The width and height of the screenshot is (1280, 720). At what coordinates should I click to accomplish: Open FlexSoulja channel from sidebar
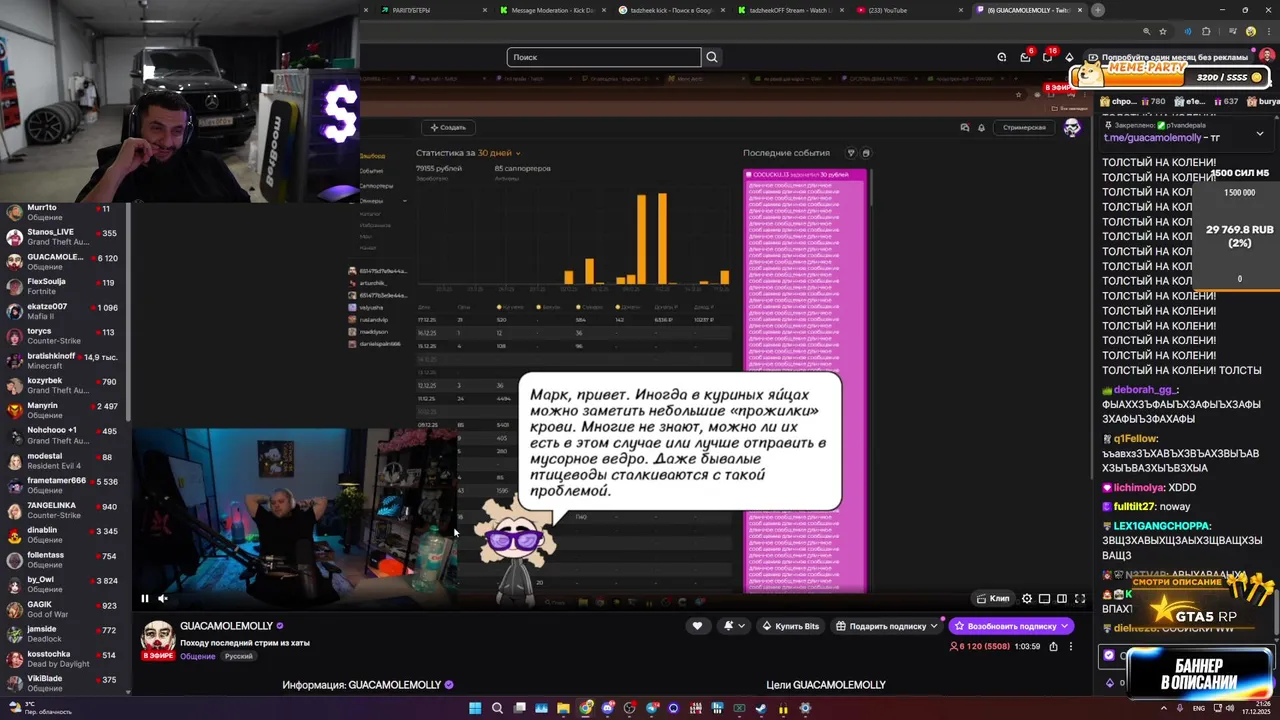tap(65, 287)
